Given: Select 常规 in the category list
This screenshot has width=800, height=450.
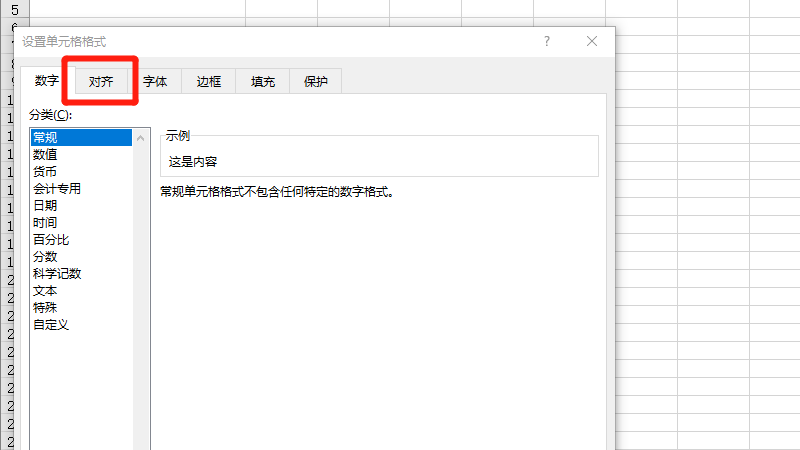Looking at the screenshot, I should pyautogui.click(x=82, y=137).
